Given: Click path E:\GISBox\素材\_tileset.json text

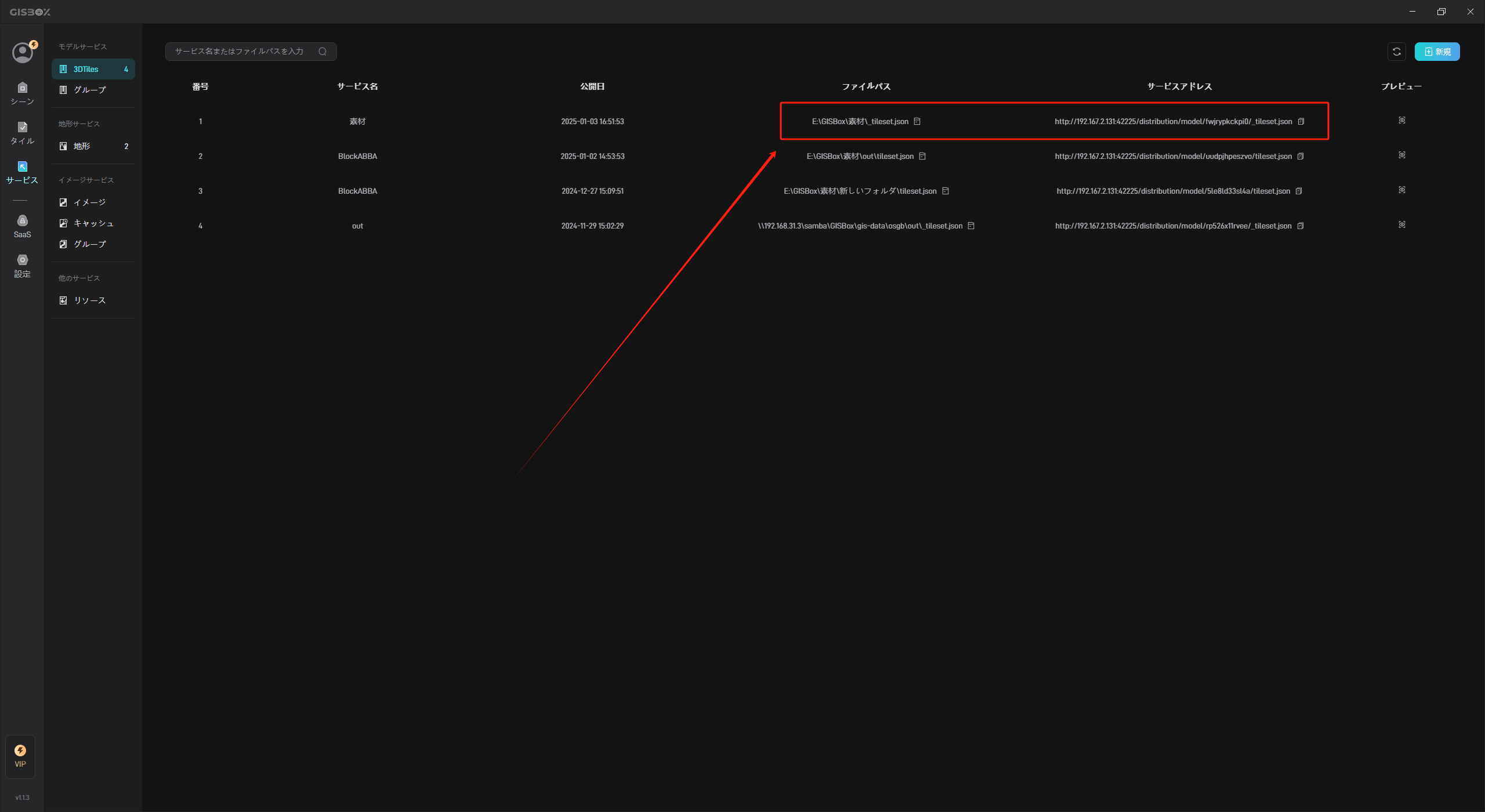Looking at the screenshot, I should [860, 121].
